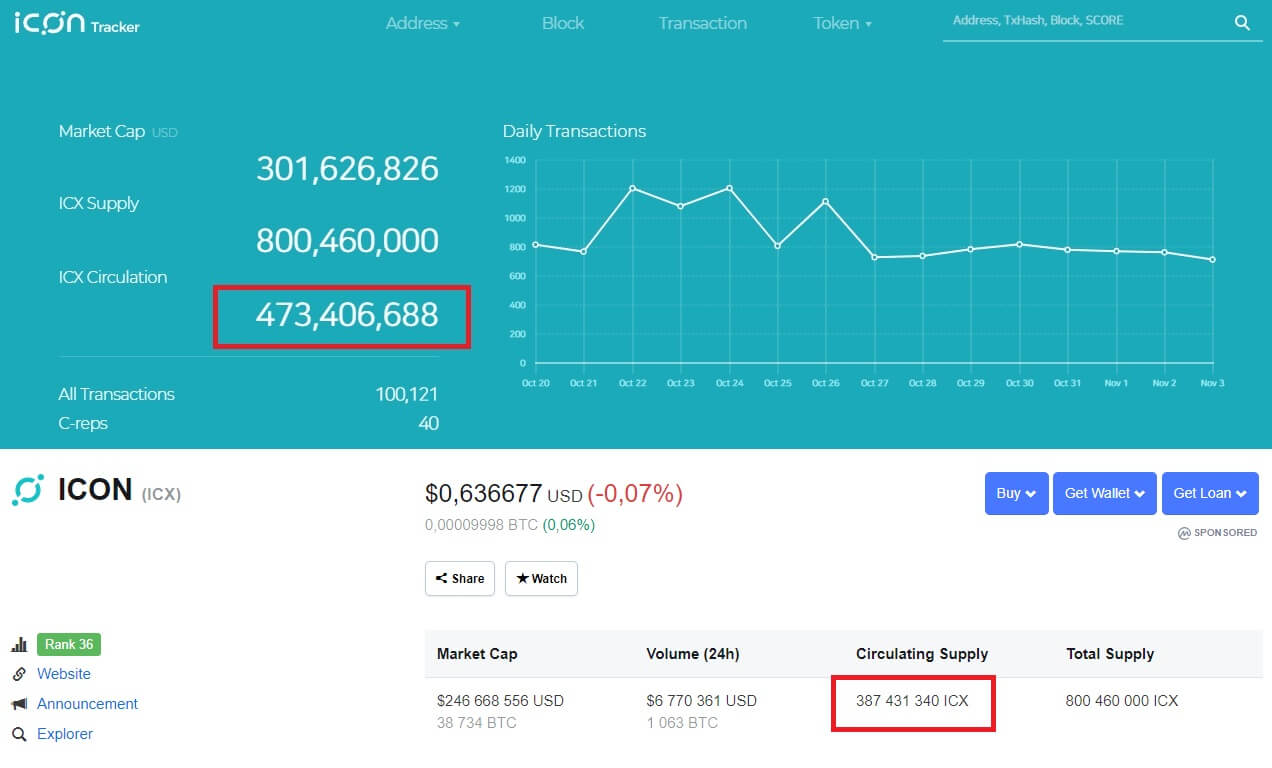1272x768 pixels.
Task: Open the Get Loan dropdown button
Action: pyautogui.click(x=1210, y=493)
